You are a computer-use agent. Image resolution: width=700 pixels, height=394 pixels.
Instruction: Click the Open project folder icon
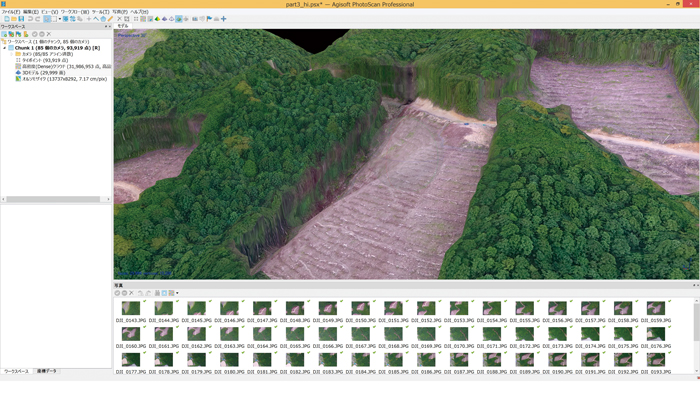pos(14,19)
